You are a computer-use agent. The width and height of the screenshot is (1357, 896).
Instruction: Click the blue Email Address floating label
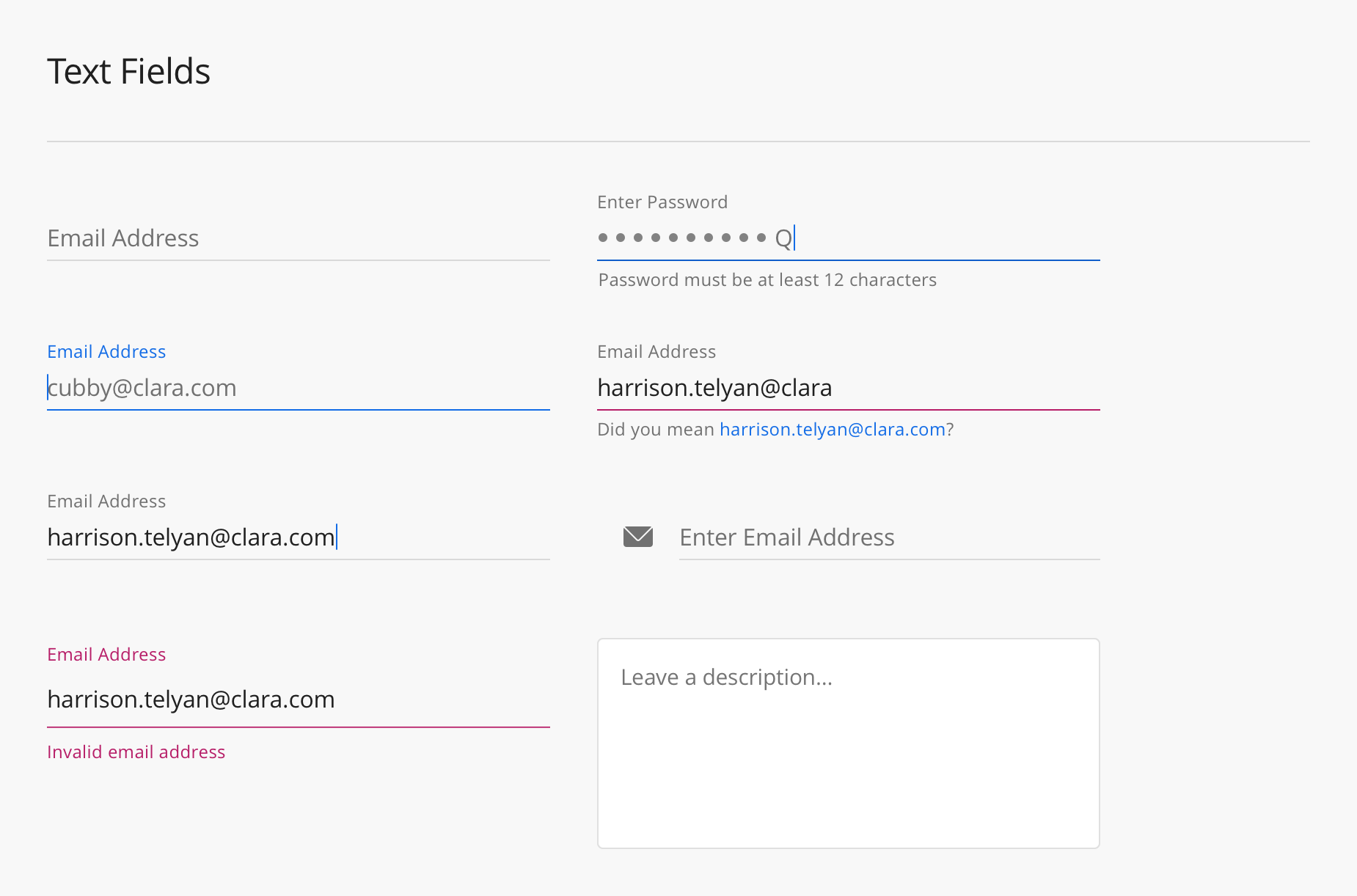click(x=106, y=351)
